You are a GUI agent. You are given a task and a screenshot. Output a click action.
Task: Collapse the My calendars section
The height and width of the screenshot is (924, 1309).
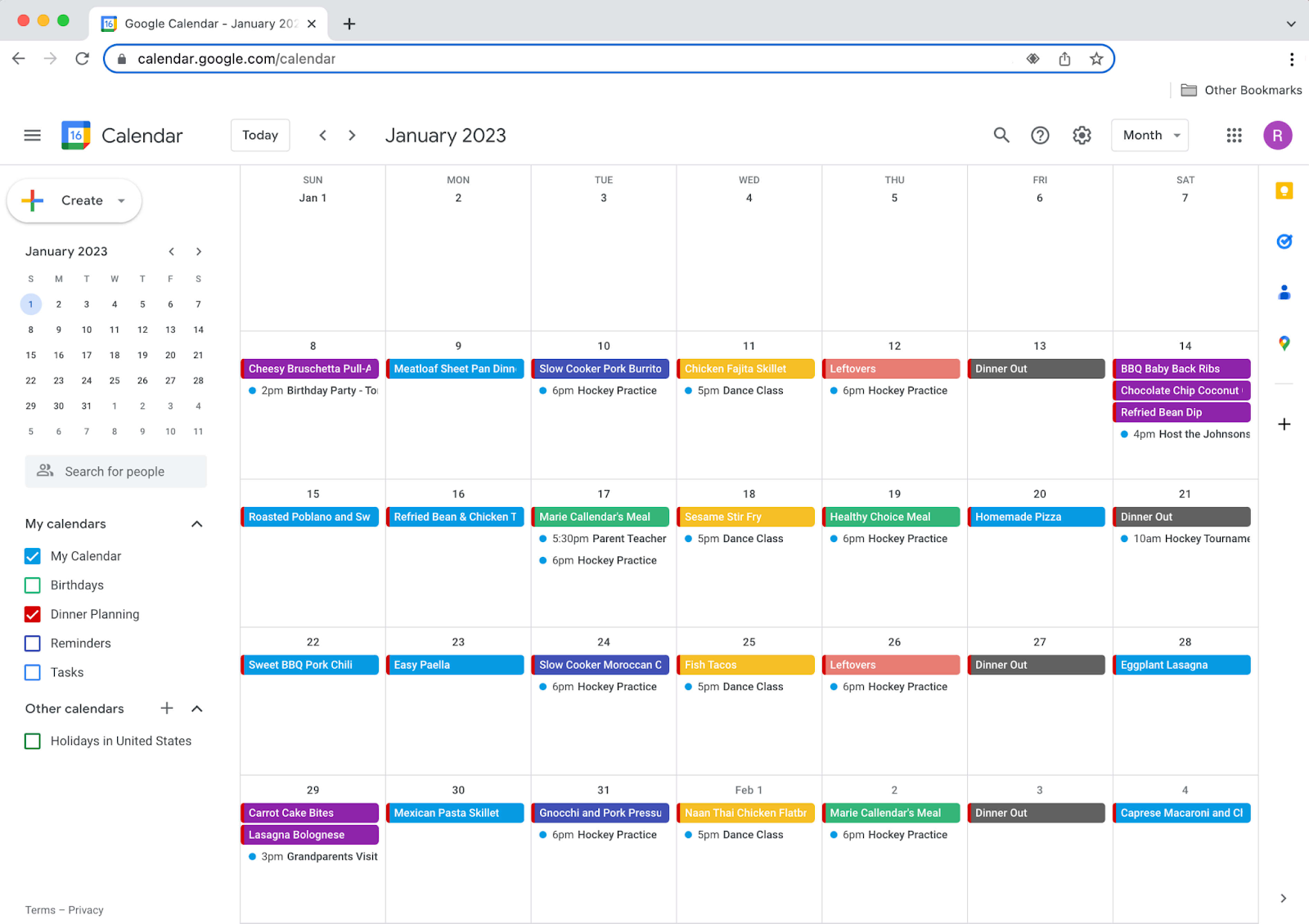196,523
